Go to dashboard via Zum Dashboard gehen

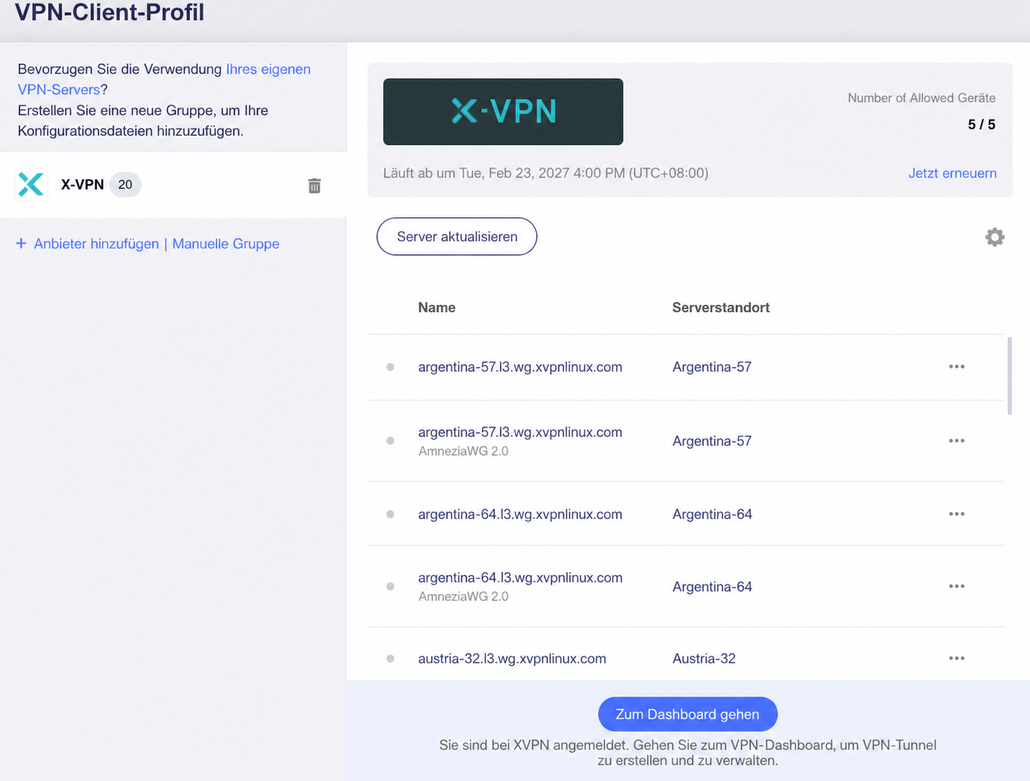pos(688,714)
